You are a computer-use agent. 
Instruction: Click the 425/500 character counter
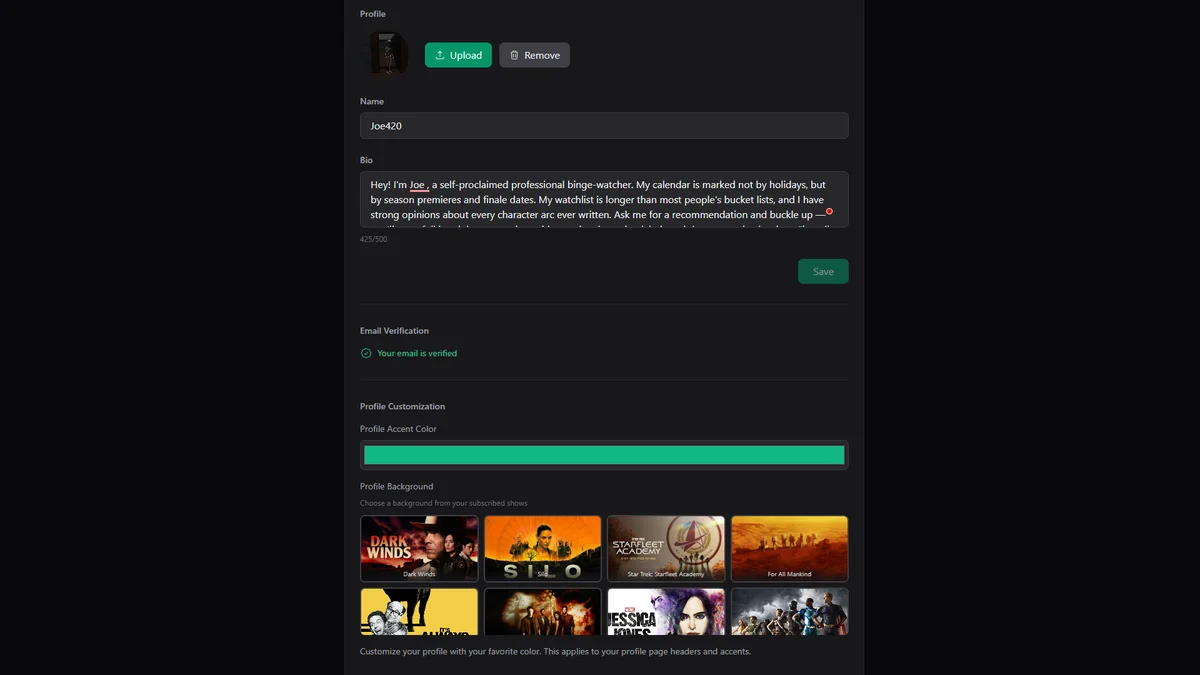pos(375,238)
